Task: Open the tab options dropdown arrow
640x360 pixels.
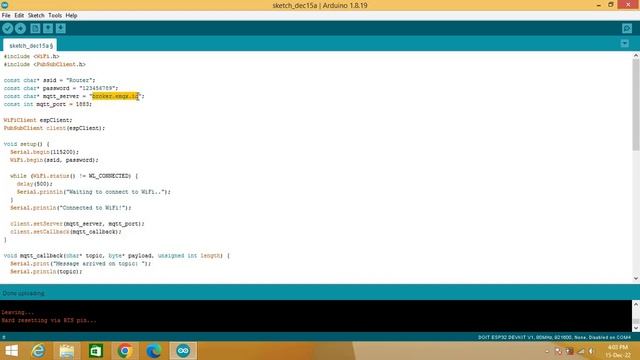Action: pyautogui.click(x=624, y=44)
